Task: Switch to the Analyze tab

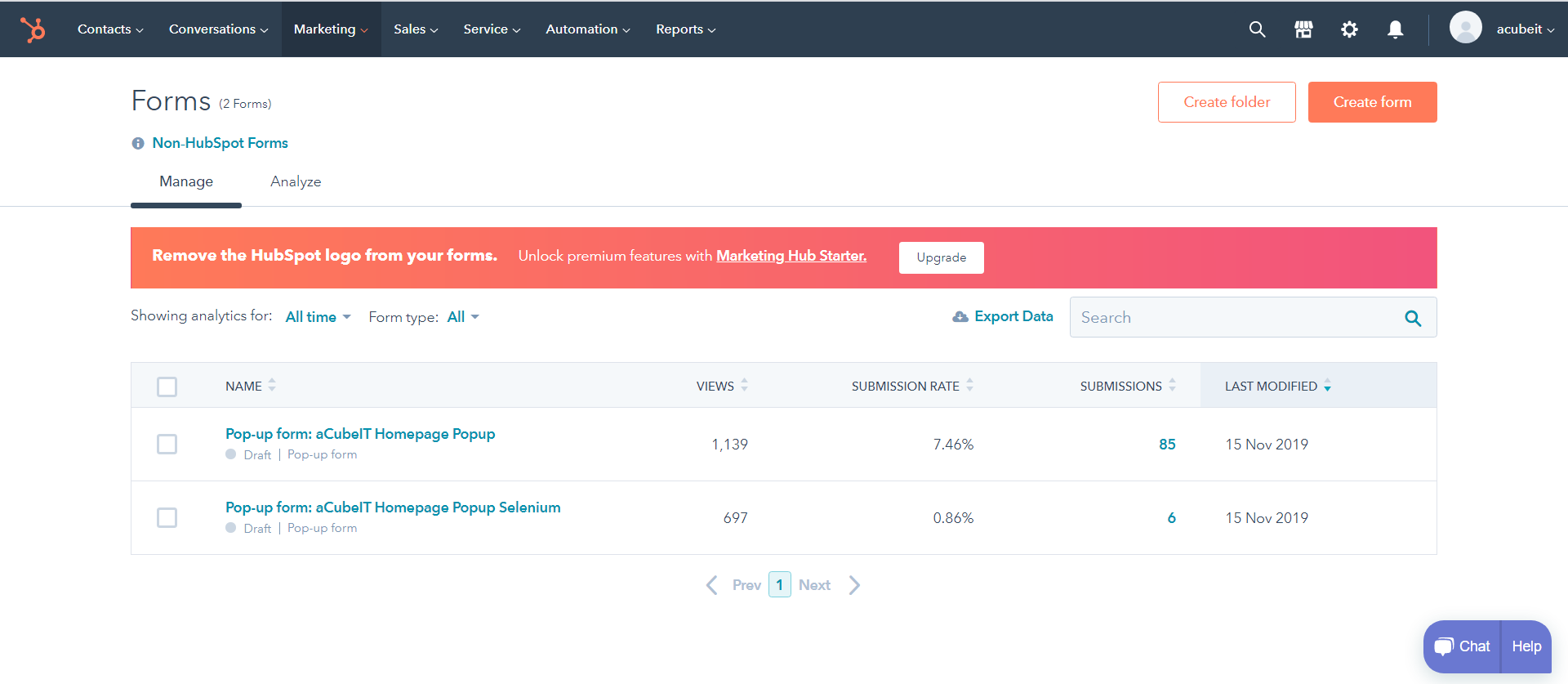Action: (x=296, y=181)
